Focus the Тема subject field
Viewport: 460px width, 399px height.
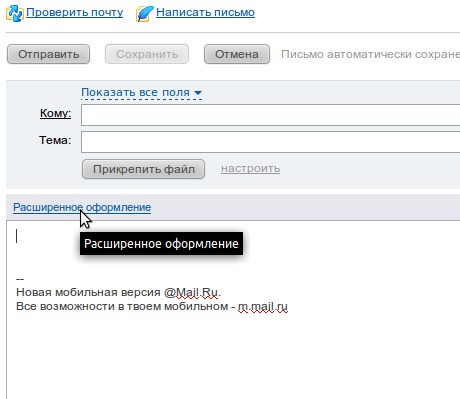coord(270,142)
